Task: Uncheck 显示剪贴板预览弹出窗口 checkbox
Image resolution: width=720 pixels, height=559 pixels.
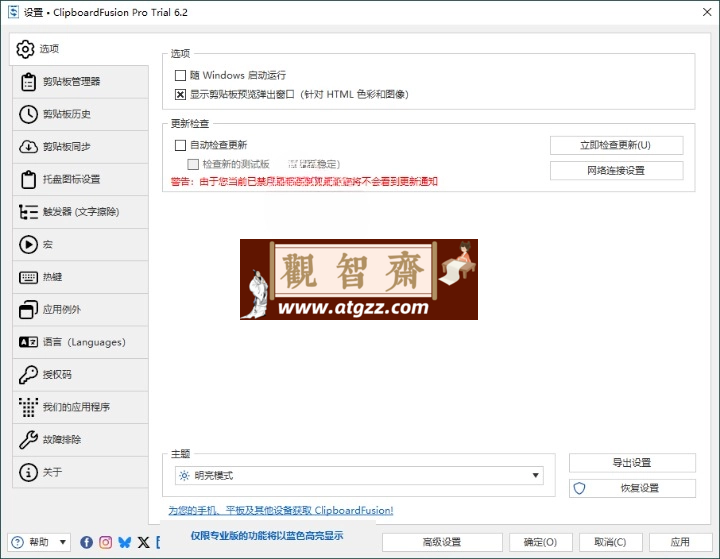Action: 180,95
